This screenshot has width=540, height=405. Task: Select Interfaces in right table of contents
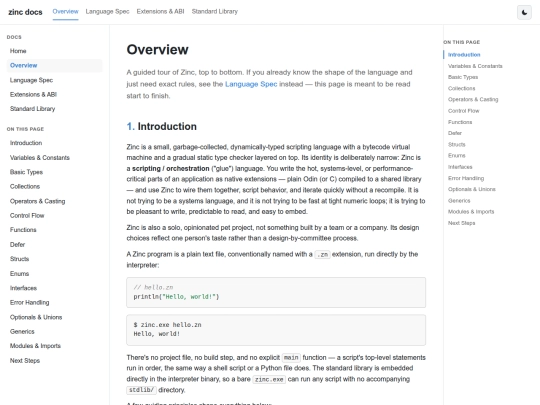pyautogui.click(x=460, y=167)
